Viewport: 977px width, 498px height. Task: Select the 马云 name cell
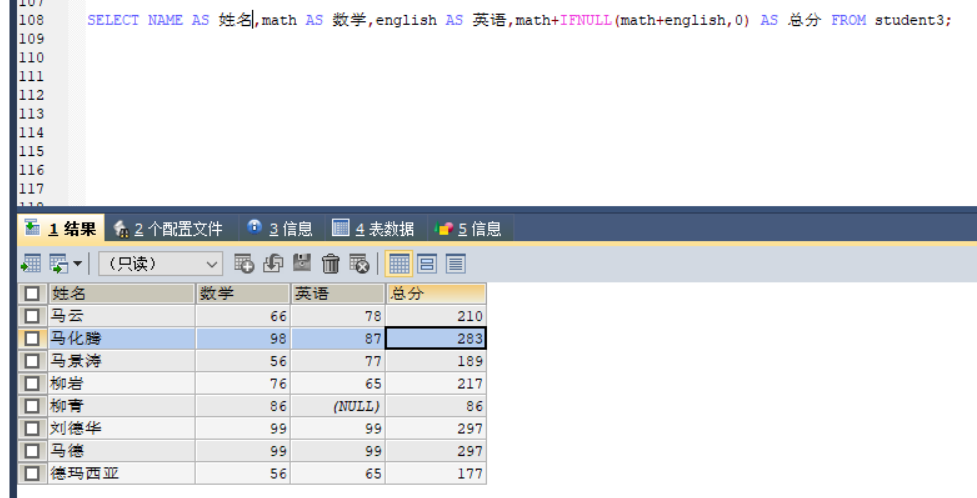tap(122, 316)
